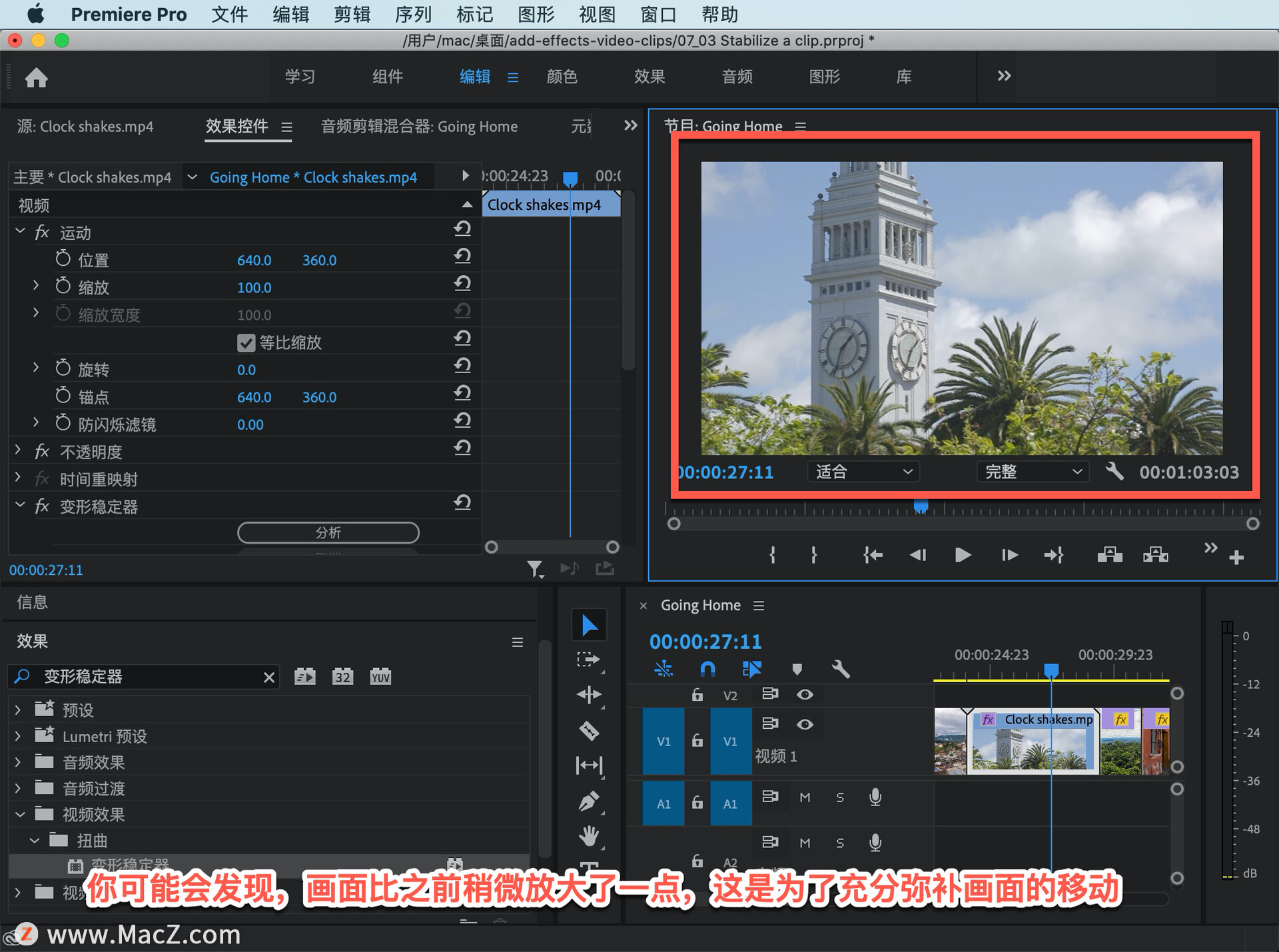Select the Track Select Forward tool

589,660
